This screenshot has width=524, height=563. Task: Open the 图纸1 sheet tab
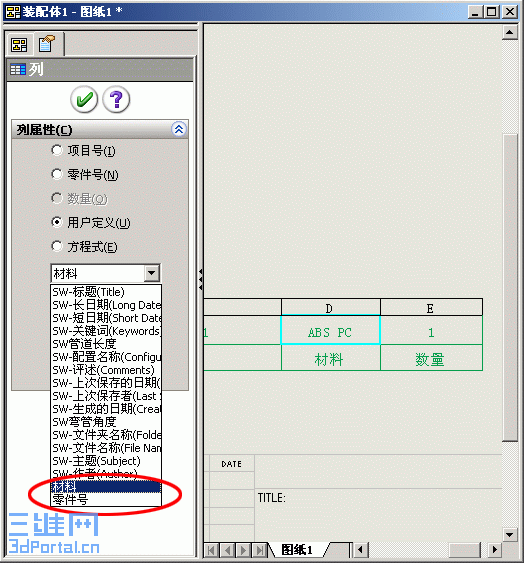297,549
